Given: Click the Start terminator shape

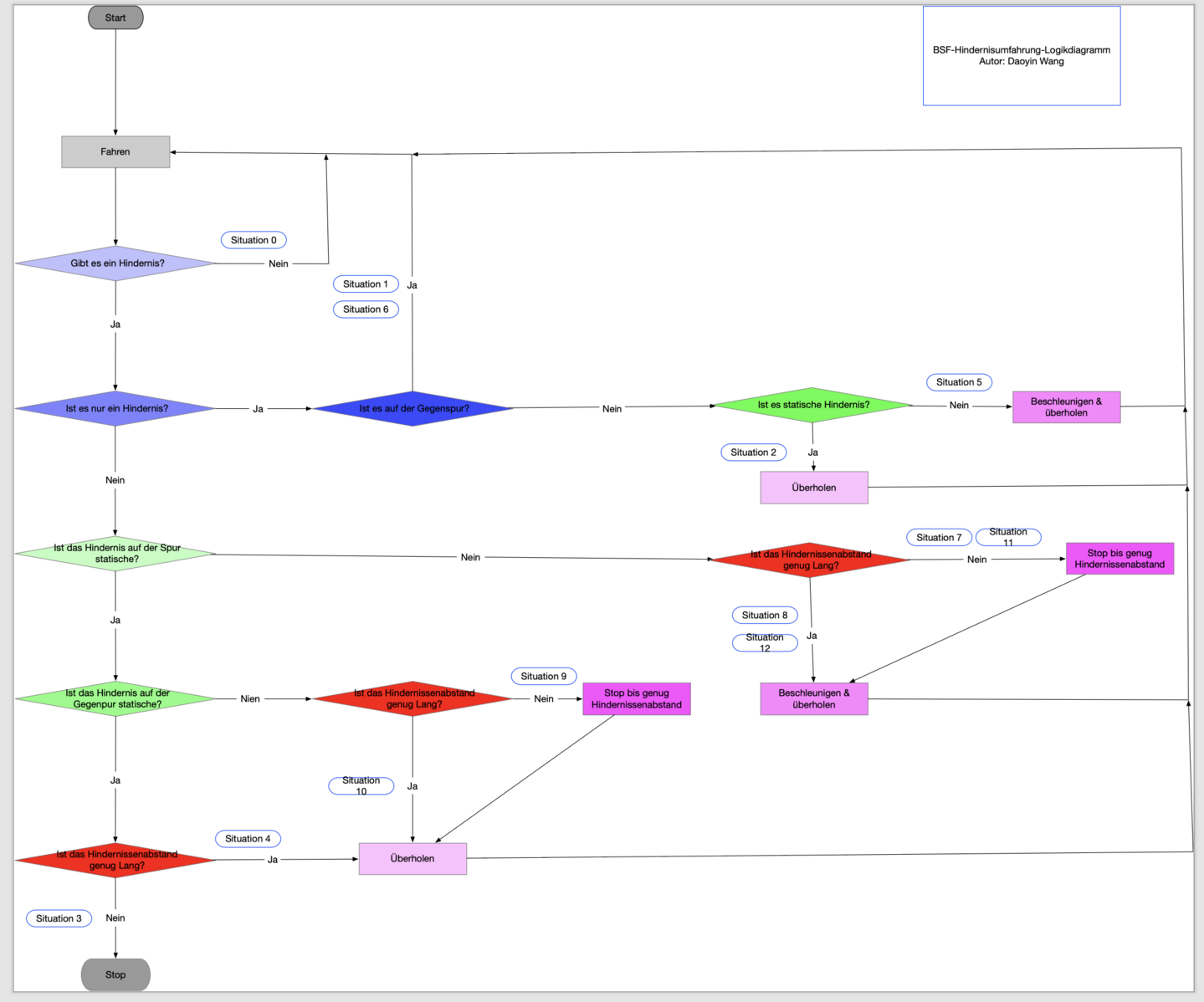Looking at the screenshot, I should coord(115,18).
